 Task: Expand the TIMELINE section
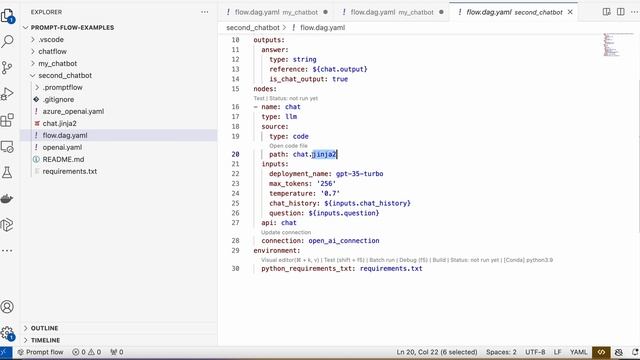click(x=25, y=340)
